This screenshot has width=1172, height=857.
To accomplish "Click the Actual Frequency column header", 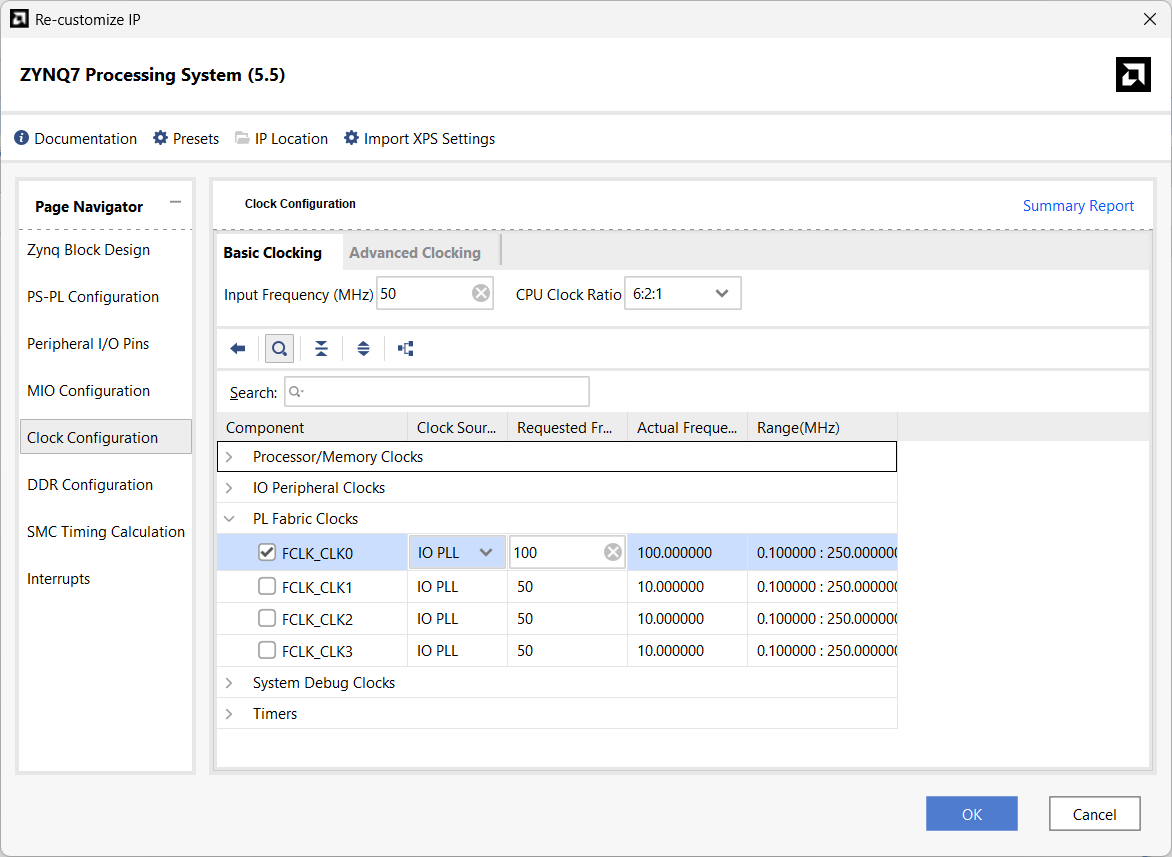I will pyautogui.click(x=688, y=427).
